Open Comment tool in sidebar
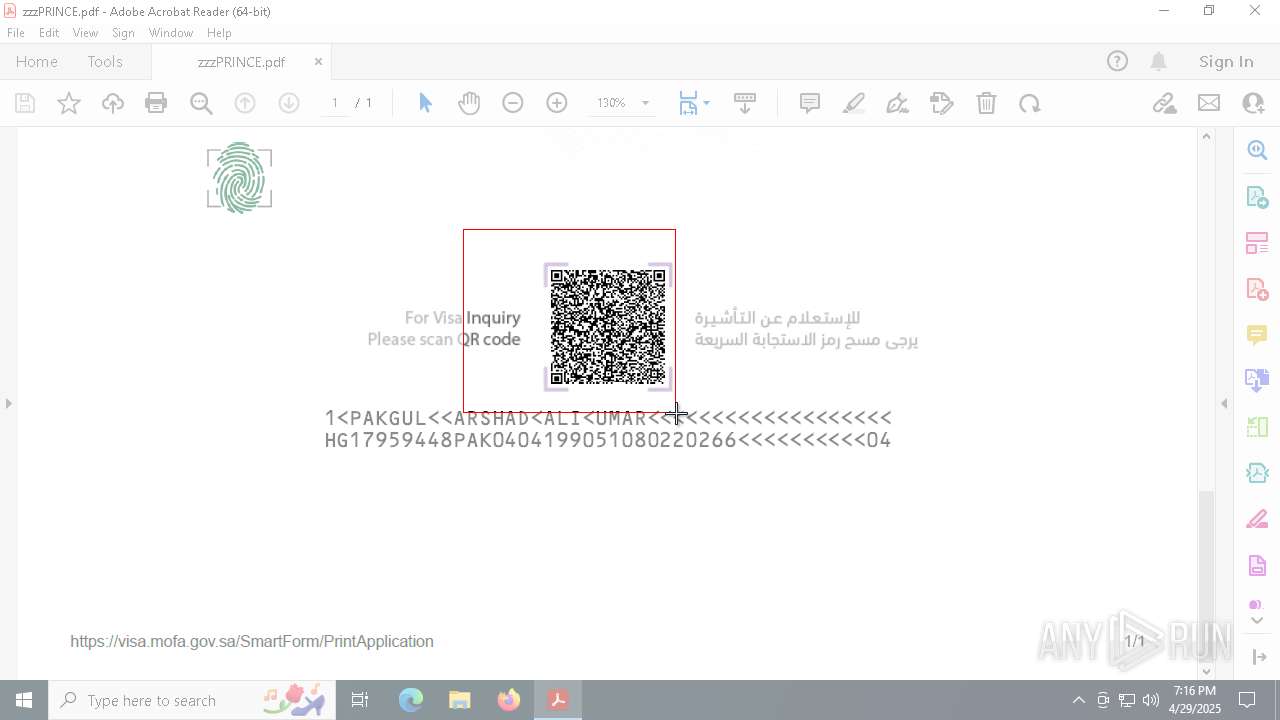Viewport: 1280px width, 720px height. click(x=1257, y=335)
